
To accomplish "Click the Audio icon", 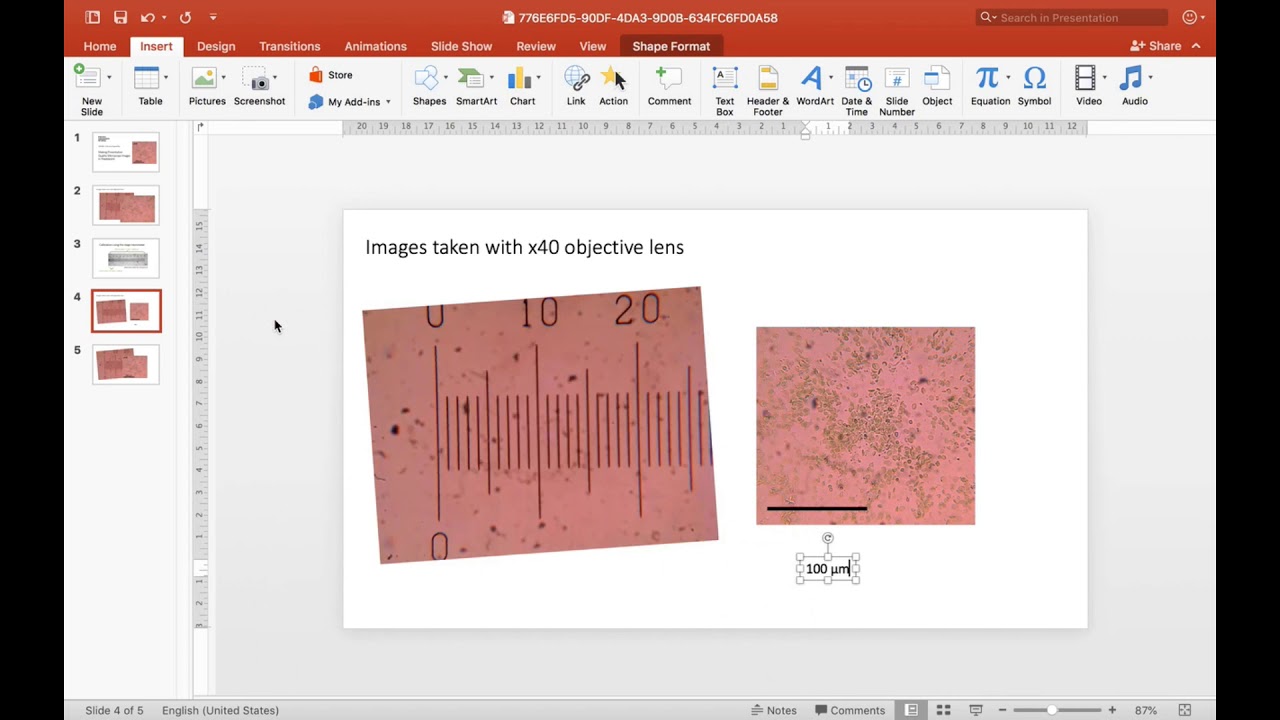I will [x=1131, y=78].
